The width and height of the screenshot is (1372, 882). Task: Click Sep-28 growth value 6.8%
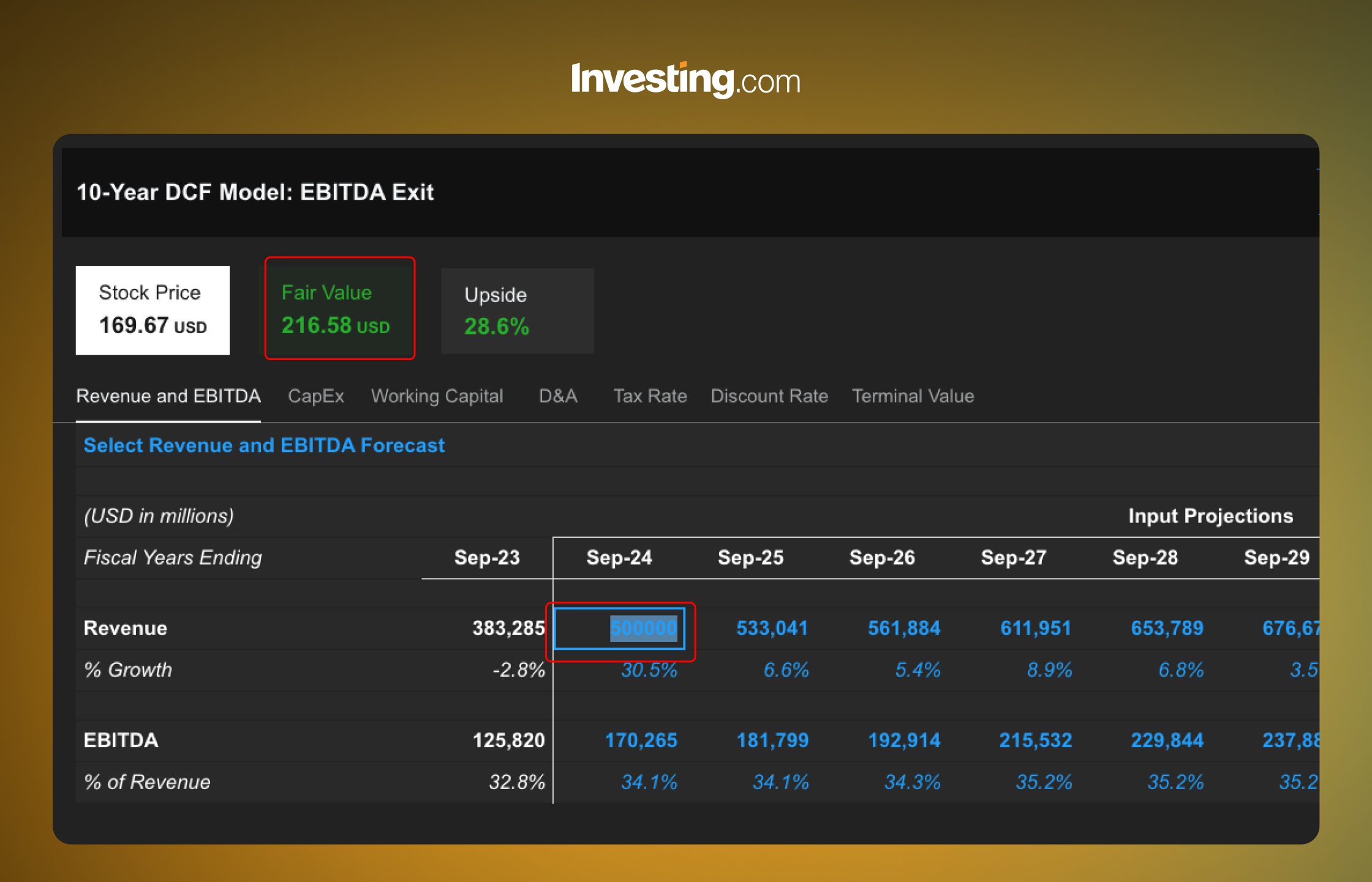tap(1181, 669)
